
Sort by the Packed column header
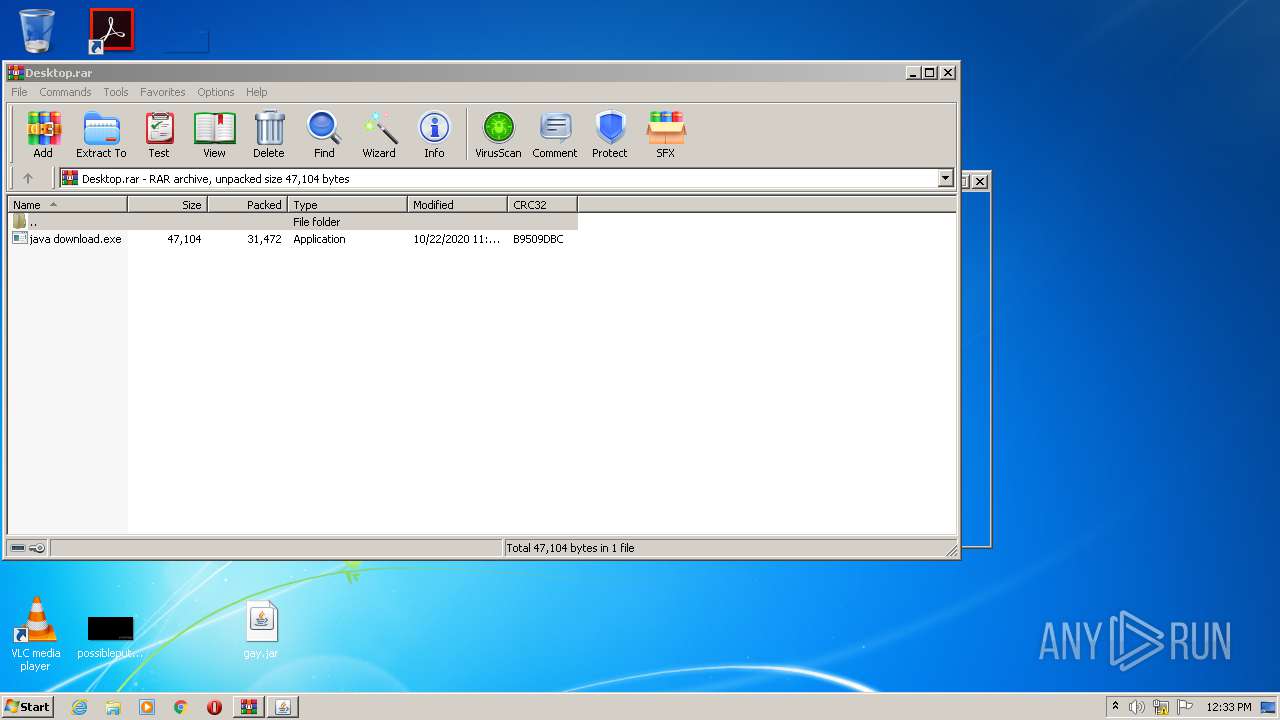pyautogui.click(x=248, y=205)
